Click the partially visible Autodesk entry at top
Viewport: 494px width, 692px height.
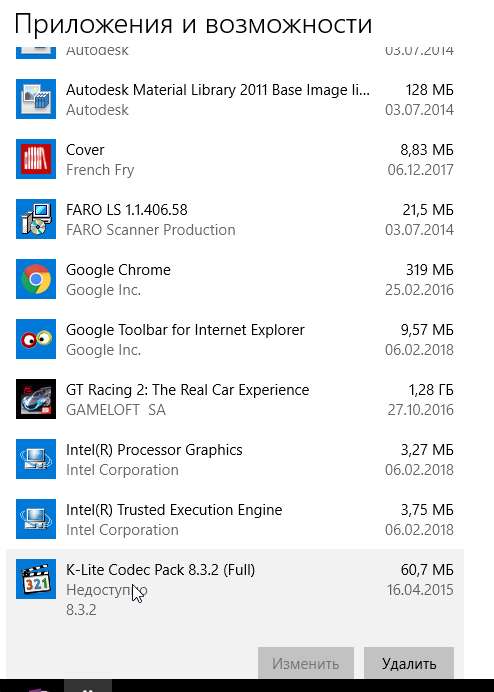click(235, 52)
